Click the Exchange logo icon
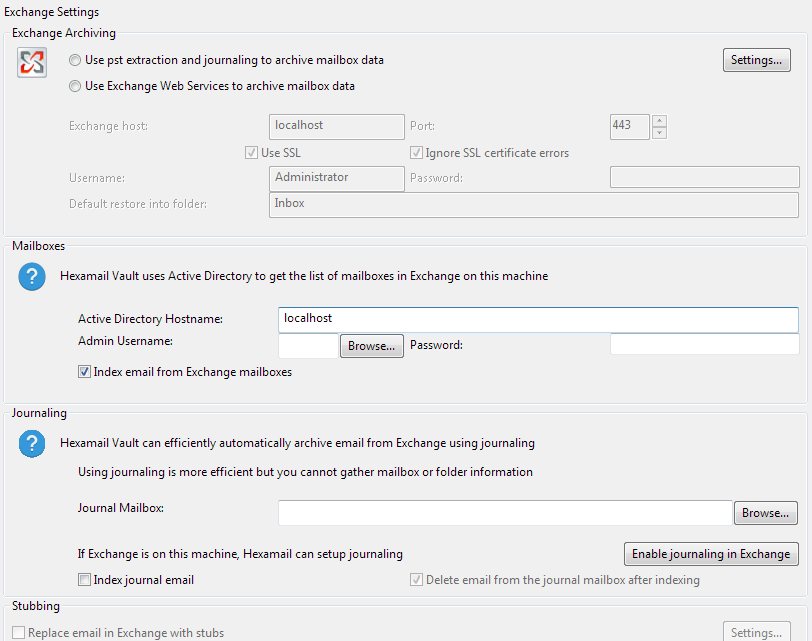The width and height of the screenshot is (812, 641). 31,61
